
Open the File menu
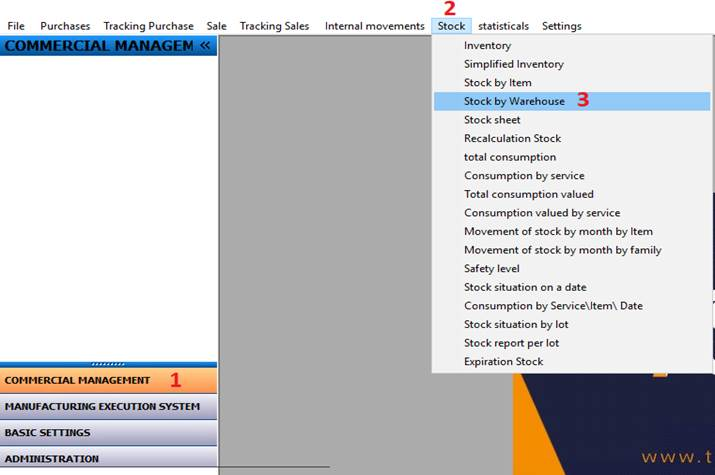tap(16, 26)
